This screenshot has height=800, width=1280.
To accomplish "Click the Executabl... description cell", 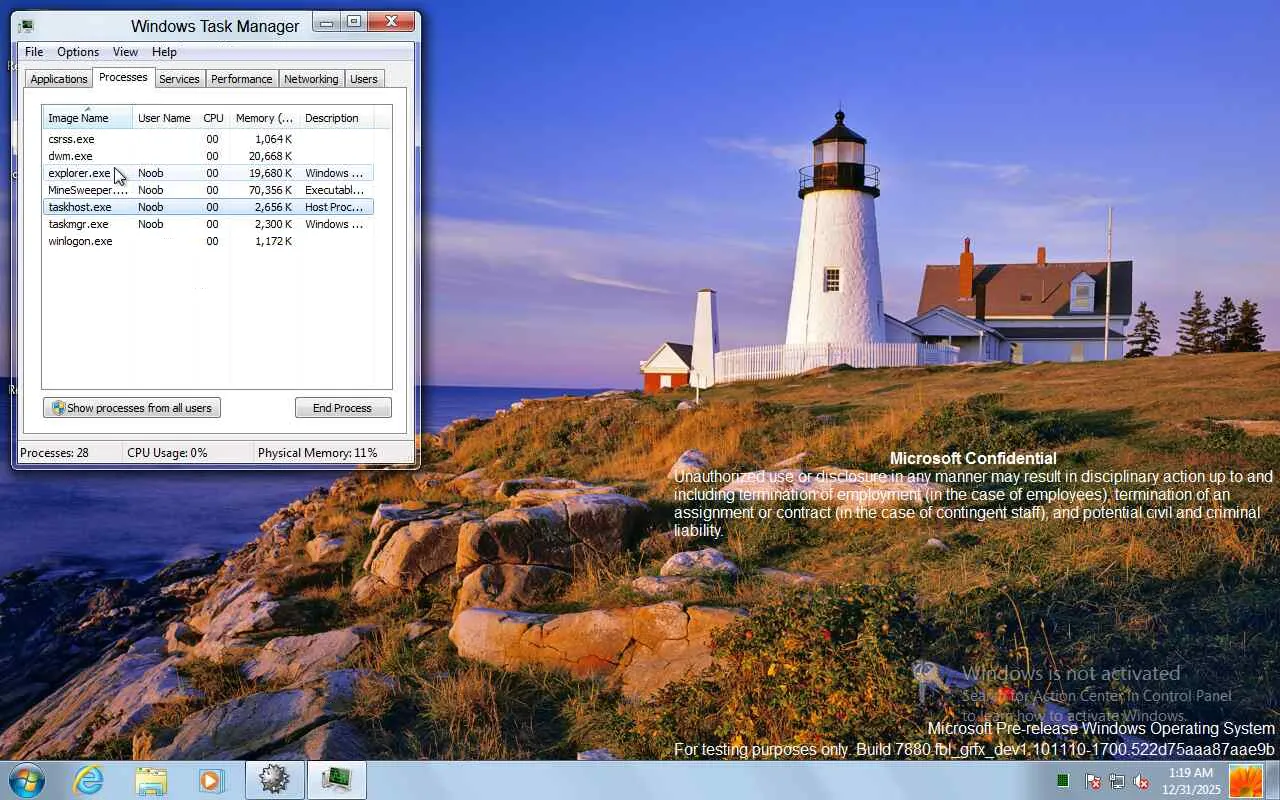I will click(334, 190).
